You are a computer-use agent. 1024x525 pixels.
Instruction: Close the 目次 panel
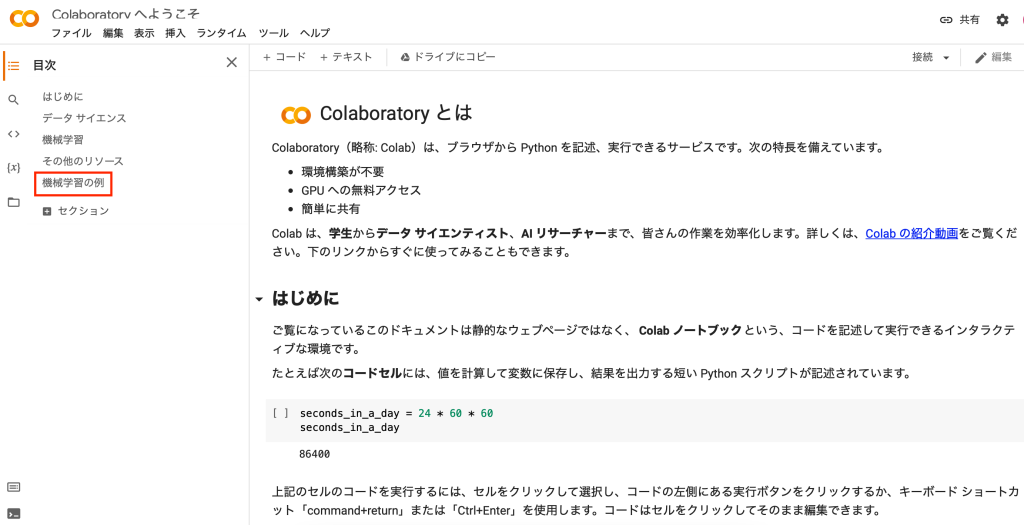(x=232, y=62)
